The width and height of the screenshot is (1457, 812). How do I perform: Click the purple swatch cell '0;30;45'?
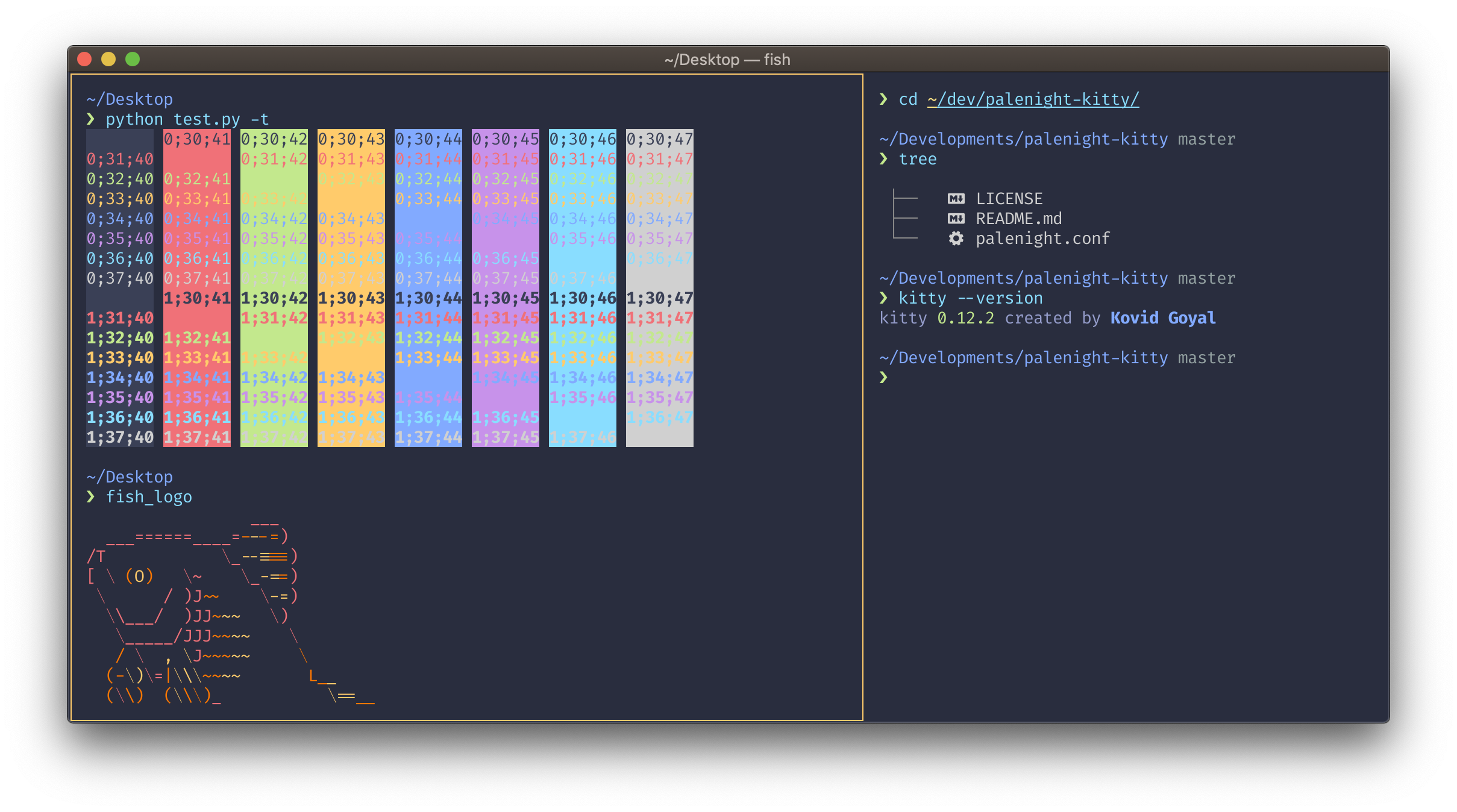click(506, 139)
